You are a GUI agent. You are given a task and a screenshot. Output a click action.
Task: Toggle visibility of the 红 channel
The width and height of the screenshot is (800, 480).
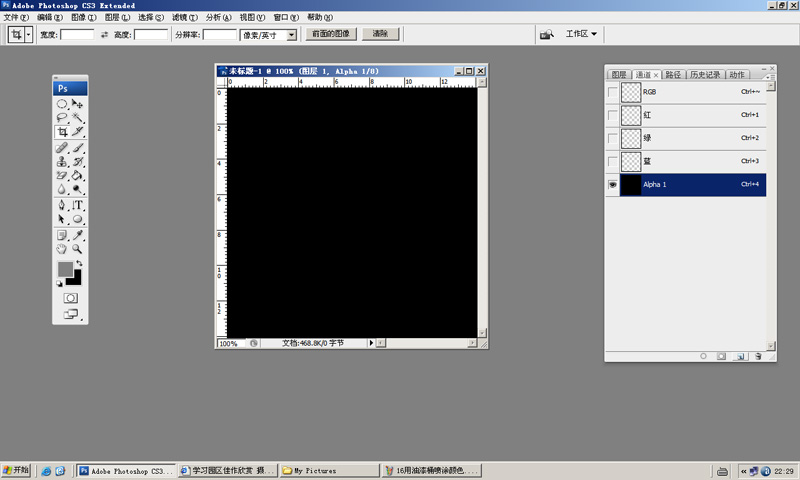point(612,115)
